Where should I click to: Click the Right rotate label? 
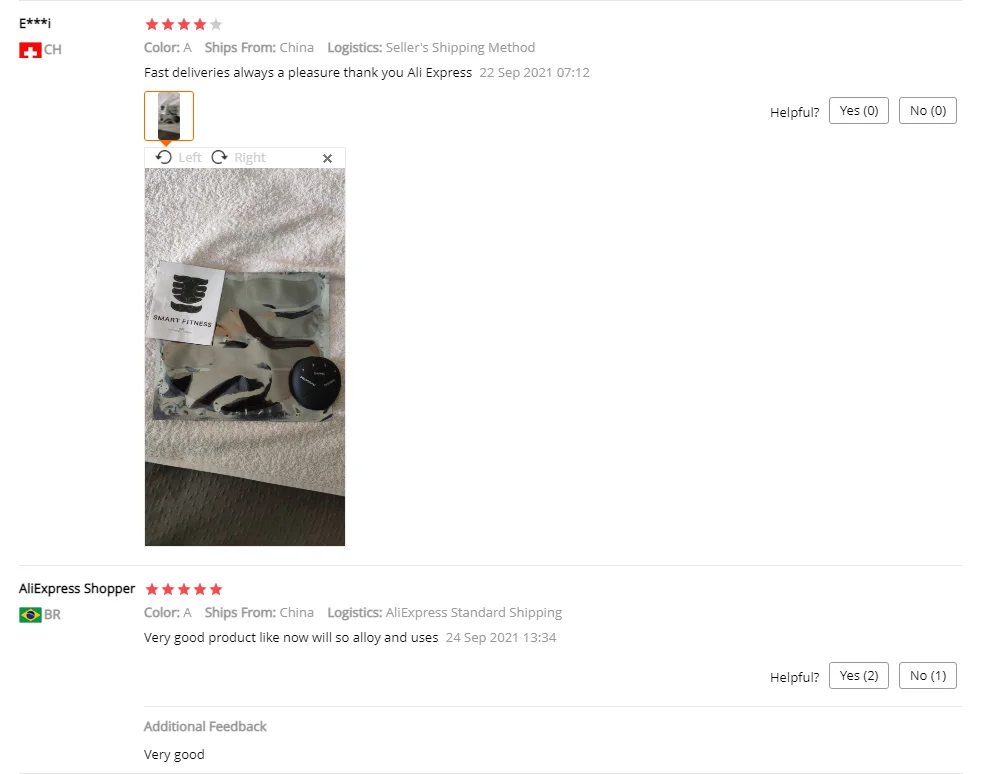point(250,158)
